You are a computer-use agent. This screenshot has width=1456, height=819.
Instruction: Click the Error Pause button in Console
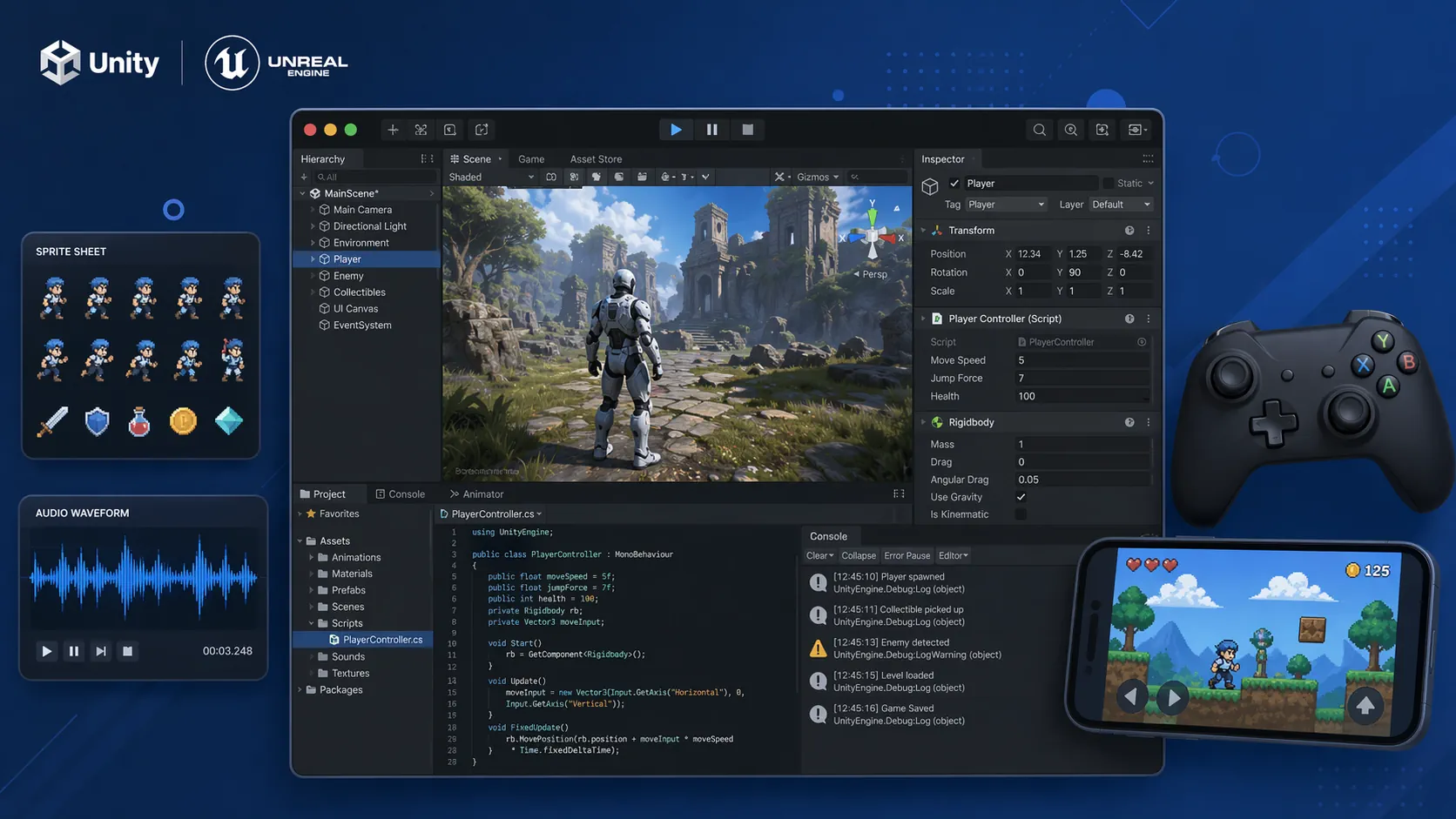907,555
